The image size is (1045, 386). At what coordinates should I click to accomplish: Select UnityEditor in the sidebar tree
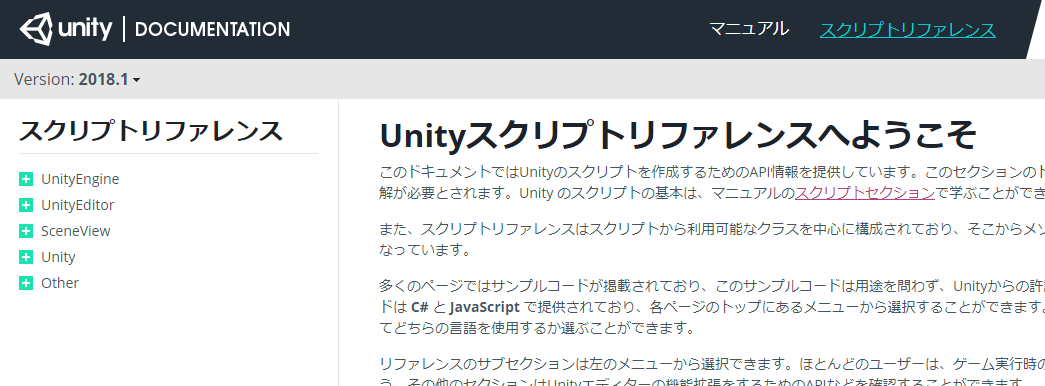(x=77, y=205)
